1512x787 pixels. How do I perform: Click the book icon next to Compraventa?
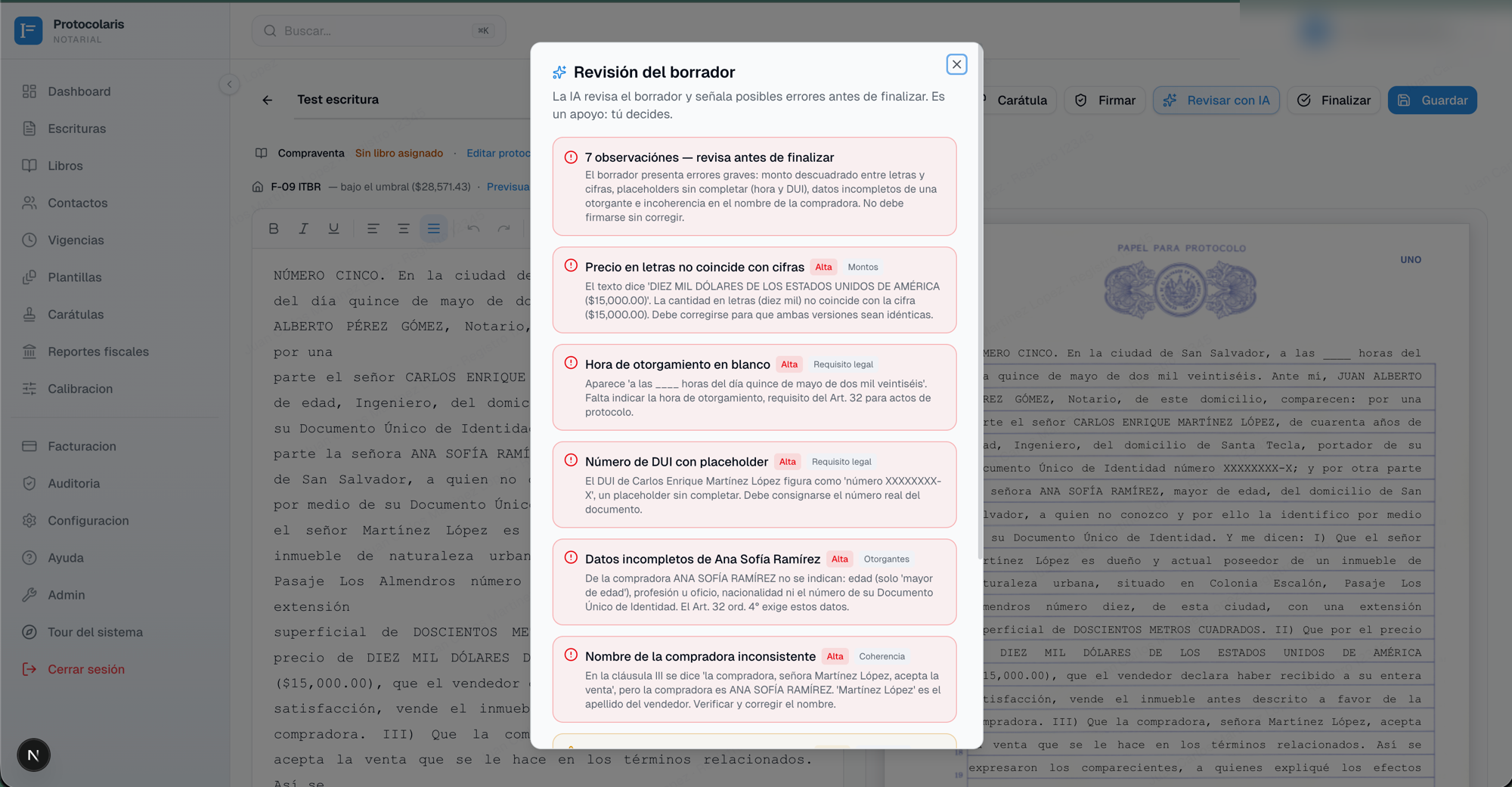click(x=261, y=153)
